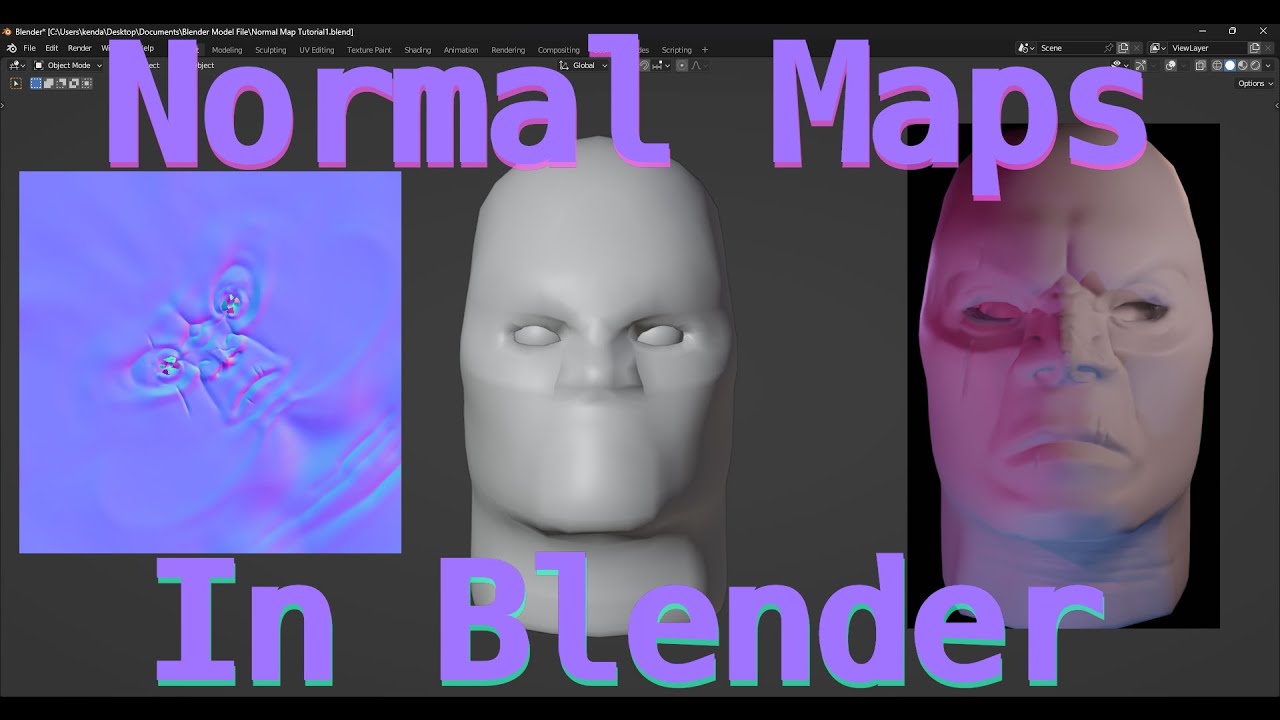Screen dimensions: 1280x720
Task: Open the Object Mode dropdown
Action: (x=68, y=65)
